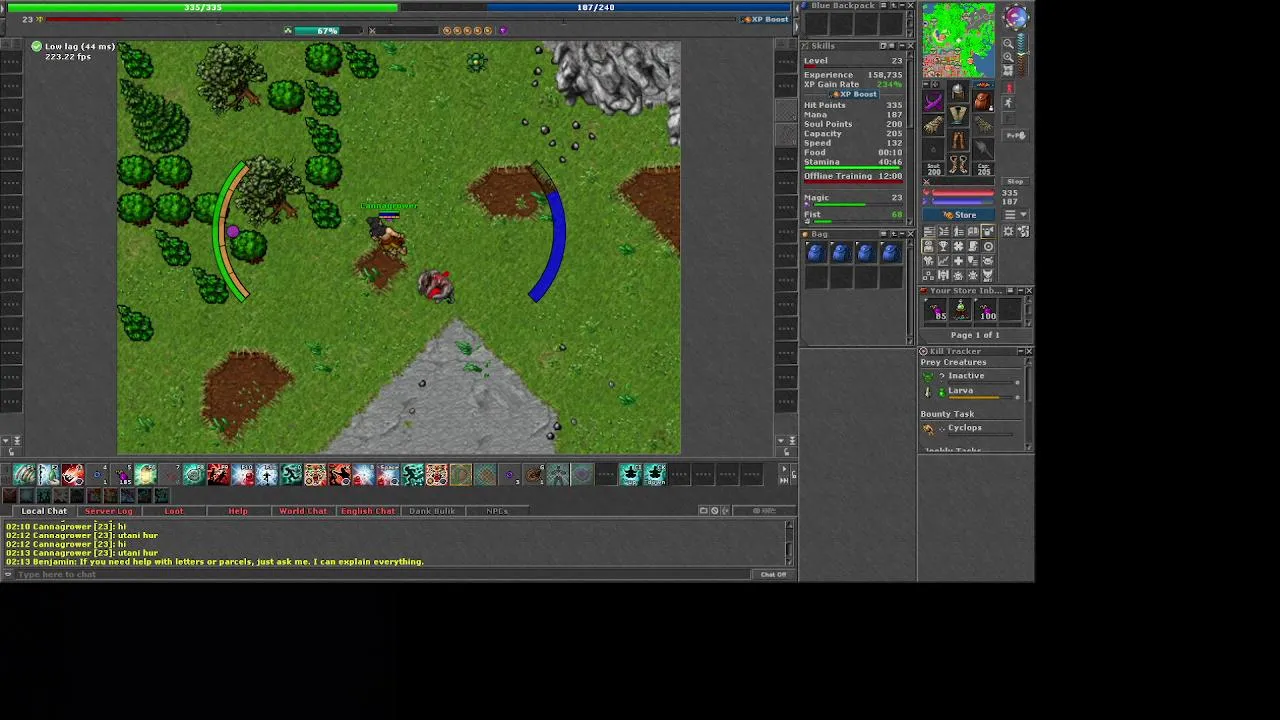Click the green hit points bar
The image size is (1280, 720).
pos(203,7)
